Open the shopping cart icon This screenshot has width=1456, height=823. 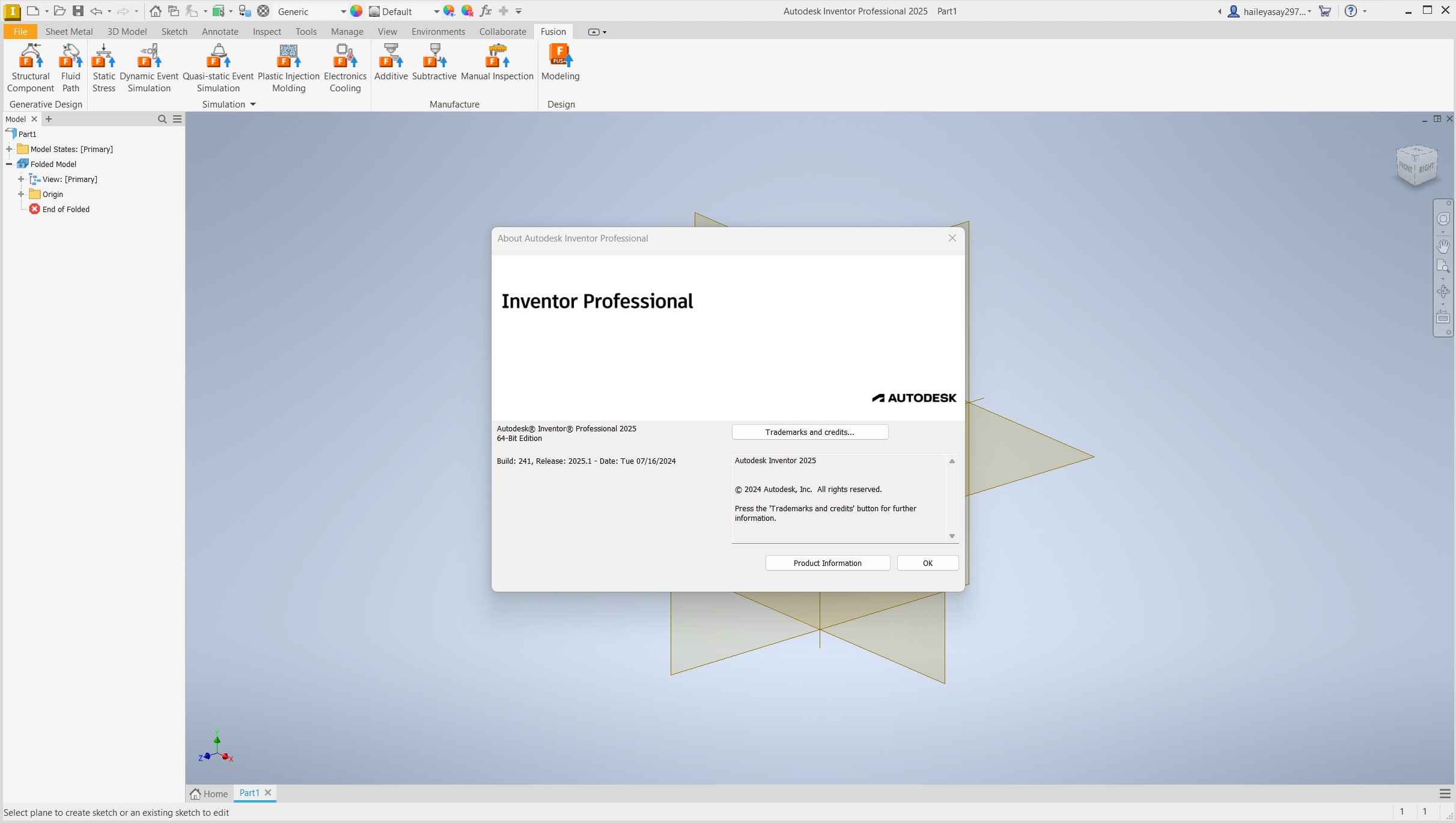tap(1325, 11)
